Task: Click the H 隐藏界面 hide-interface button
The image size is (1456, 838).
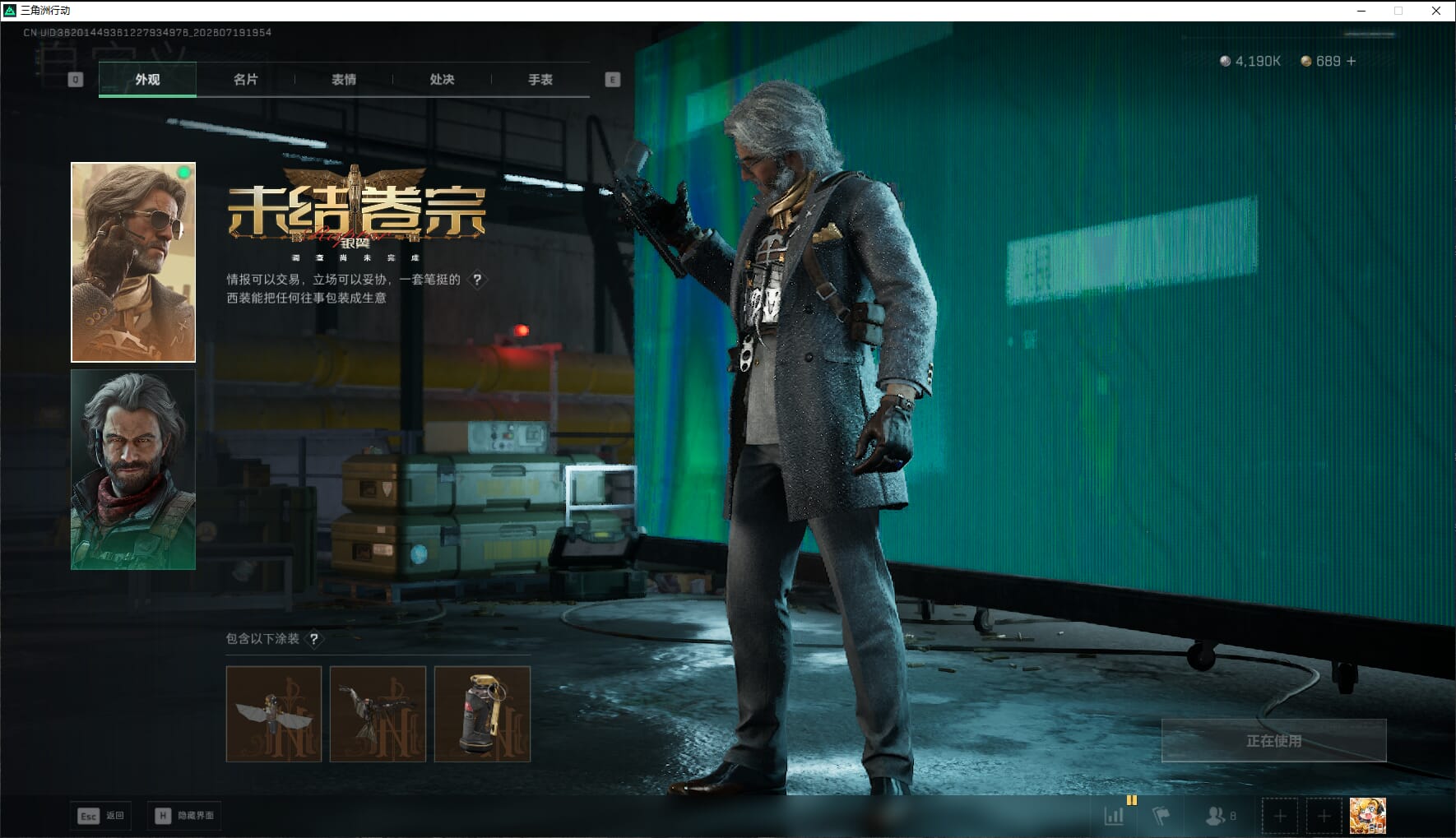Action: pos(185,816)
